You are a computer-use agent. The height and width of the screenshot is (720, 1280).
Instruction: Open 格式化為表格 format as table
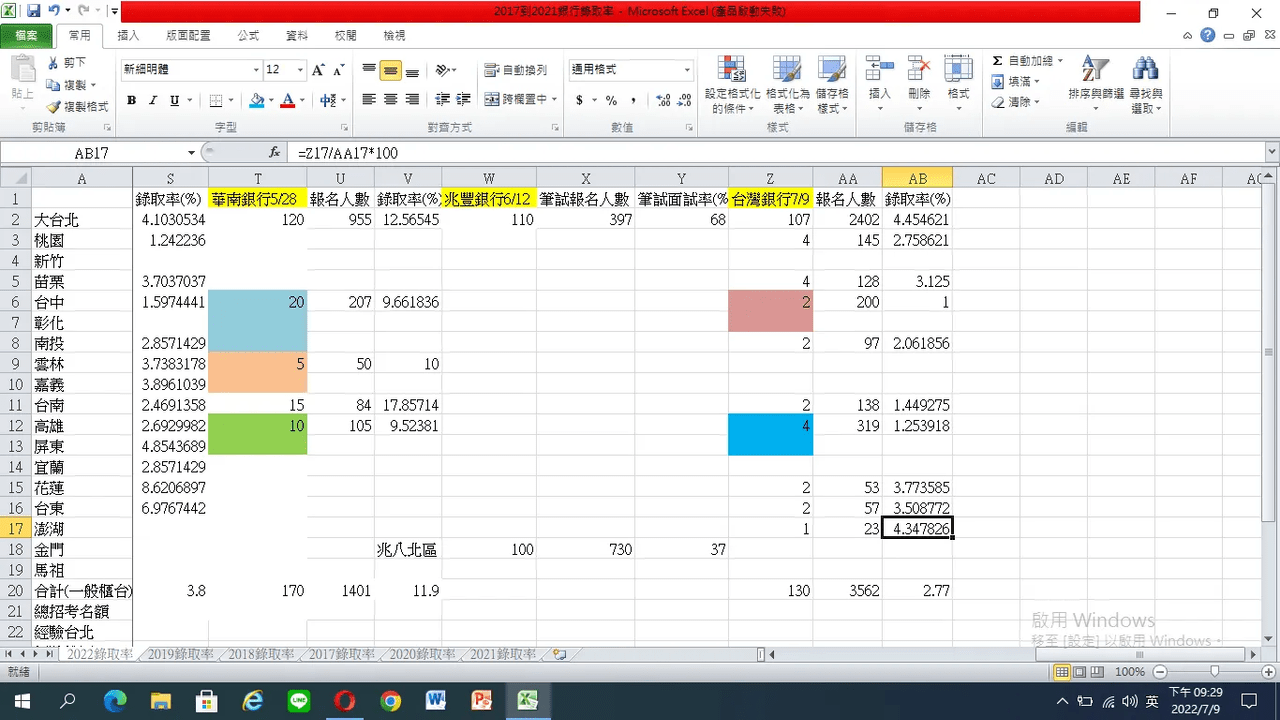point(787,85)
